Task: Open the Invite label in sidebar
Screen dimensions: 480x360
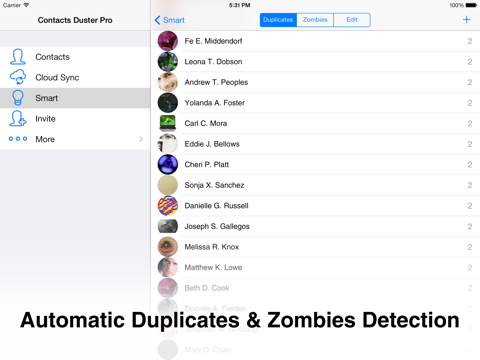Action: [45, 119]
